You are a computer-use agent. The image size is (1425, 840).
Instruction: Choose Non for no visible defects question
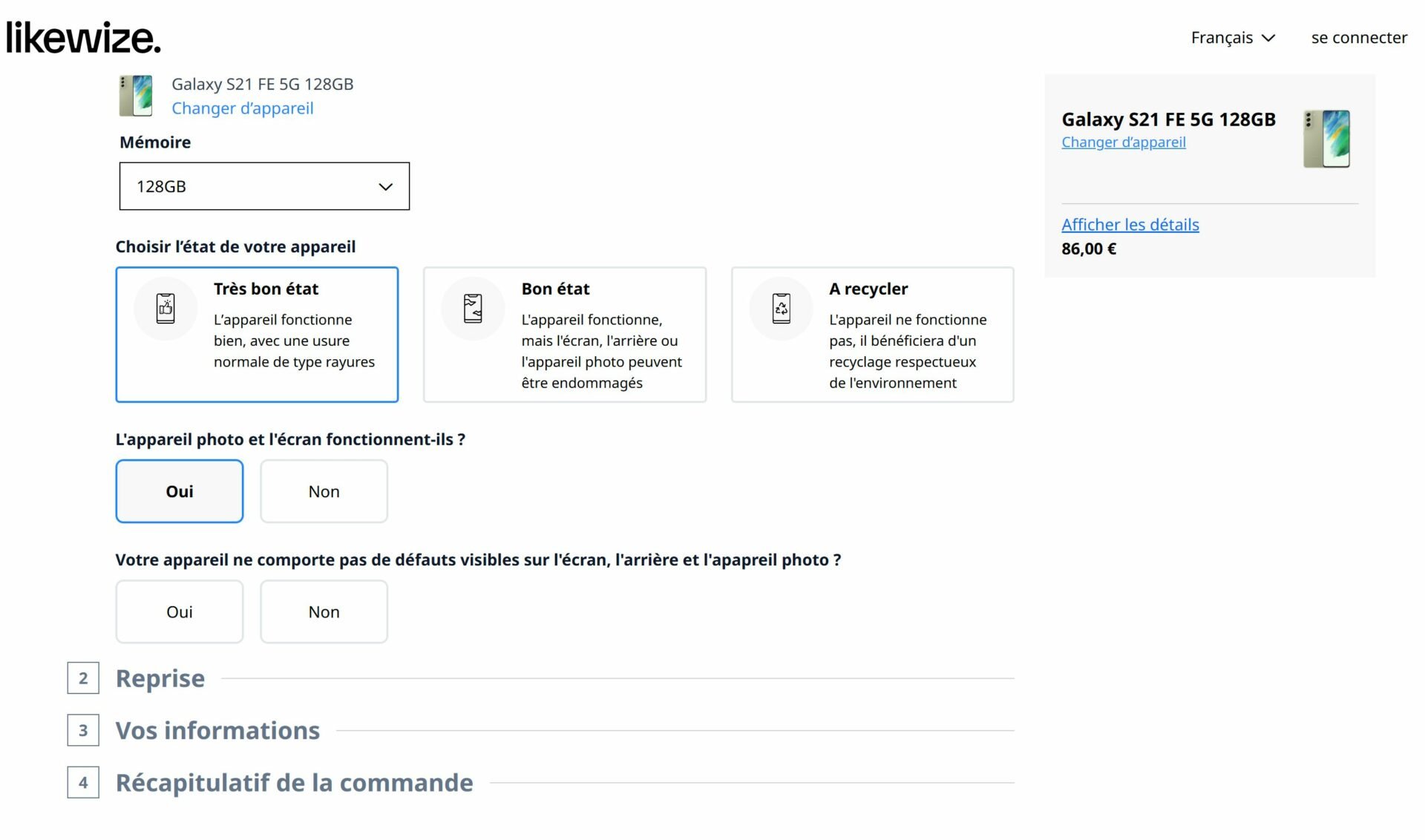pyautogui.click(x=324, y=611)
